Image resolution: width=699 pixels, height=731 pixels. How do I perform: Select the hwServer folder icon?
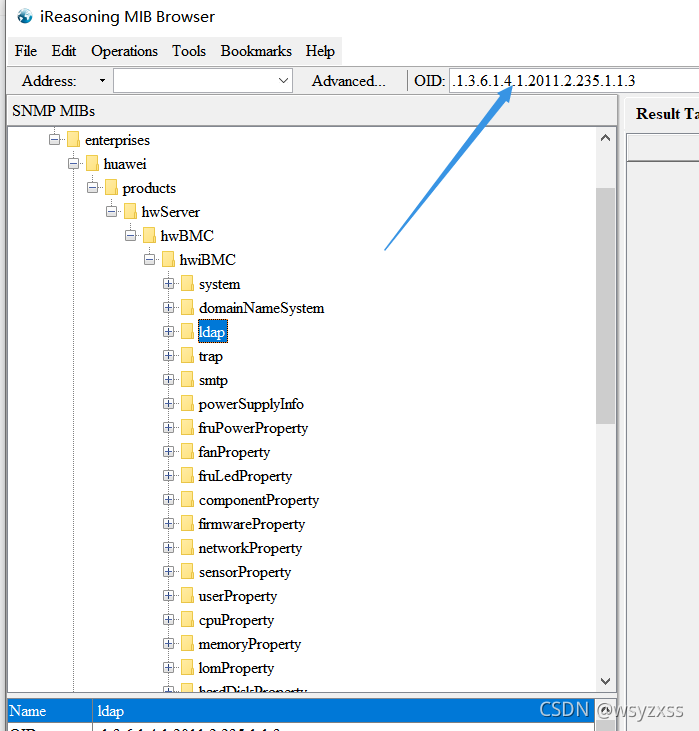[130, 212]
